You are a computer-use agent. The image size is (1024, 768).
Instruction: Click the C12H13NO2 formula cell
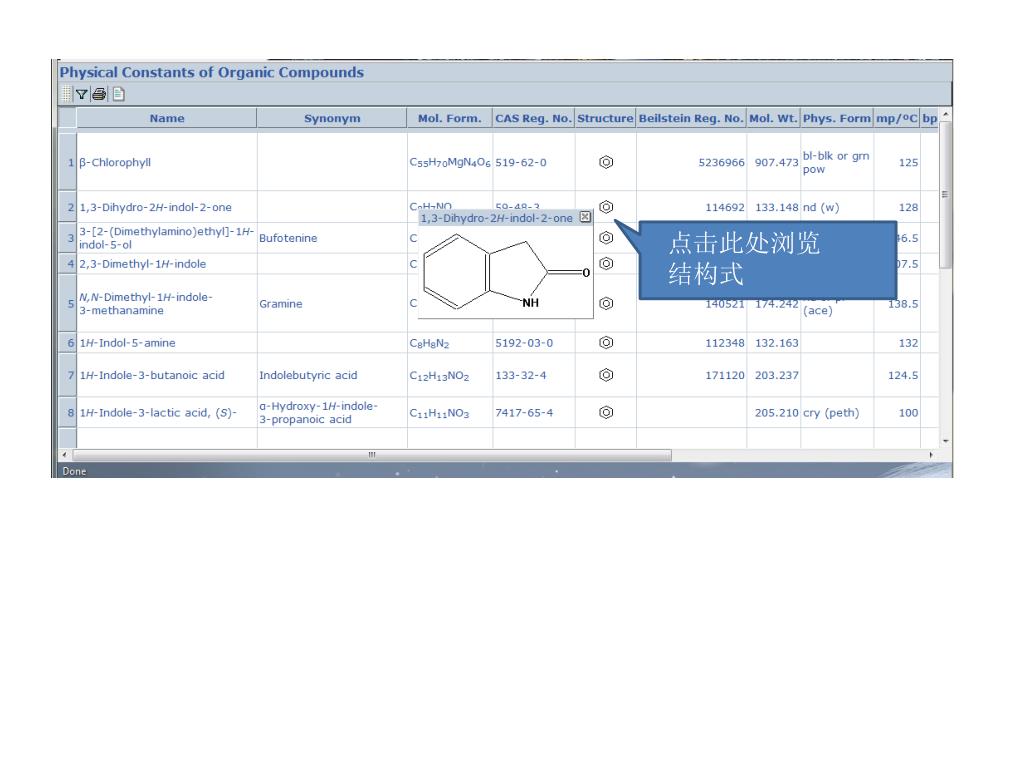point(449,375)
